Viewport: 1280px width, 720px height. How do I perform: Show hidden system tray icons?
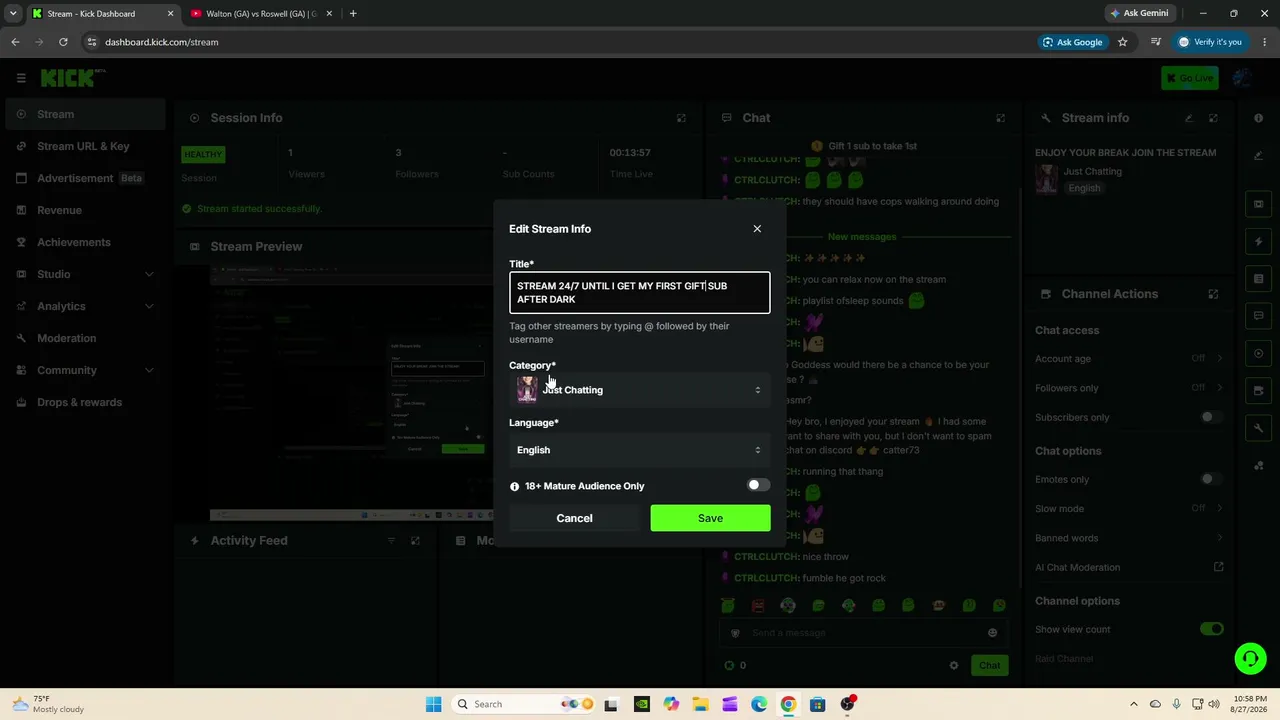click(1133, 704)
